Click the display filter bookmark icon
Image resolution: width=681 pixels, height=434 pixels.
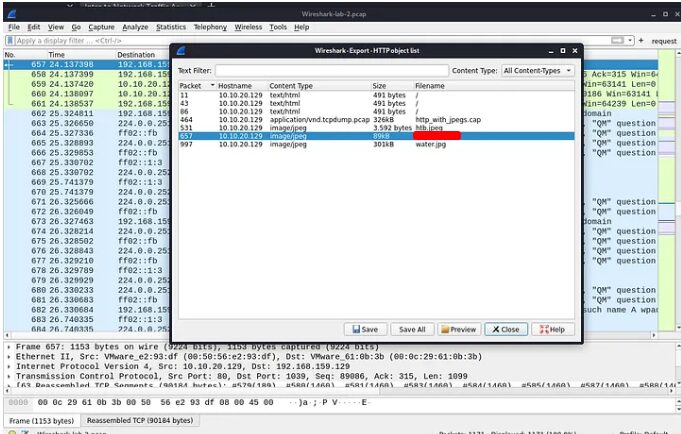click(10, 41)
